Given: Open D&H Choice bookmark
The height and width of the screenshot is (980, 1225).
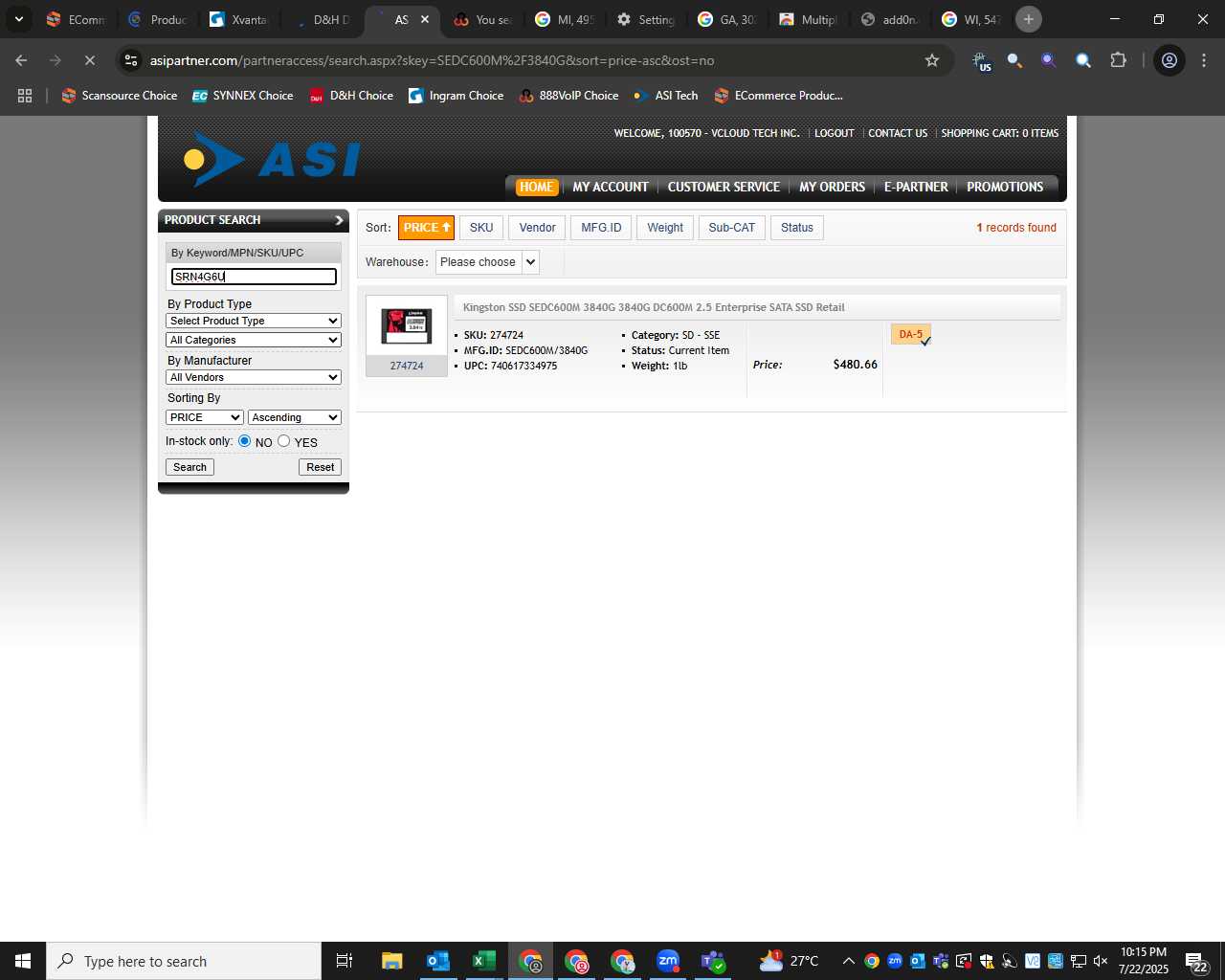Looking at the screenshot, I should click(x=350, y=96).
